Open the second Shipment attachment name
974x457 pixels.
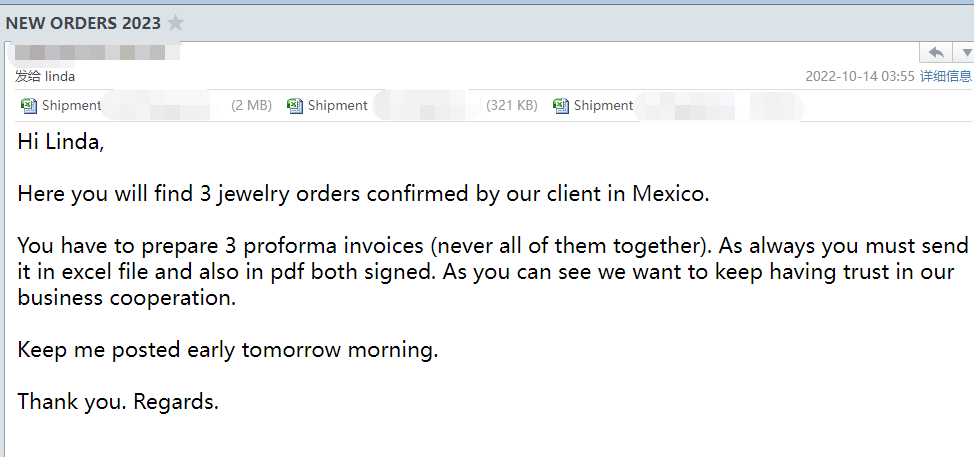tap(337, 106)
